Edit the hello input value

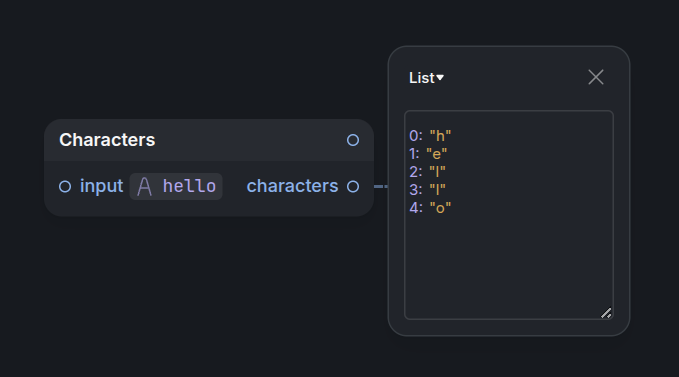coord(189,187)
